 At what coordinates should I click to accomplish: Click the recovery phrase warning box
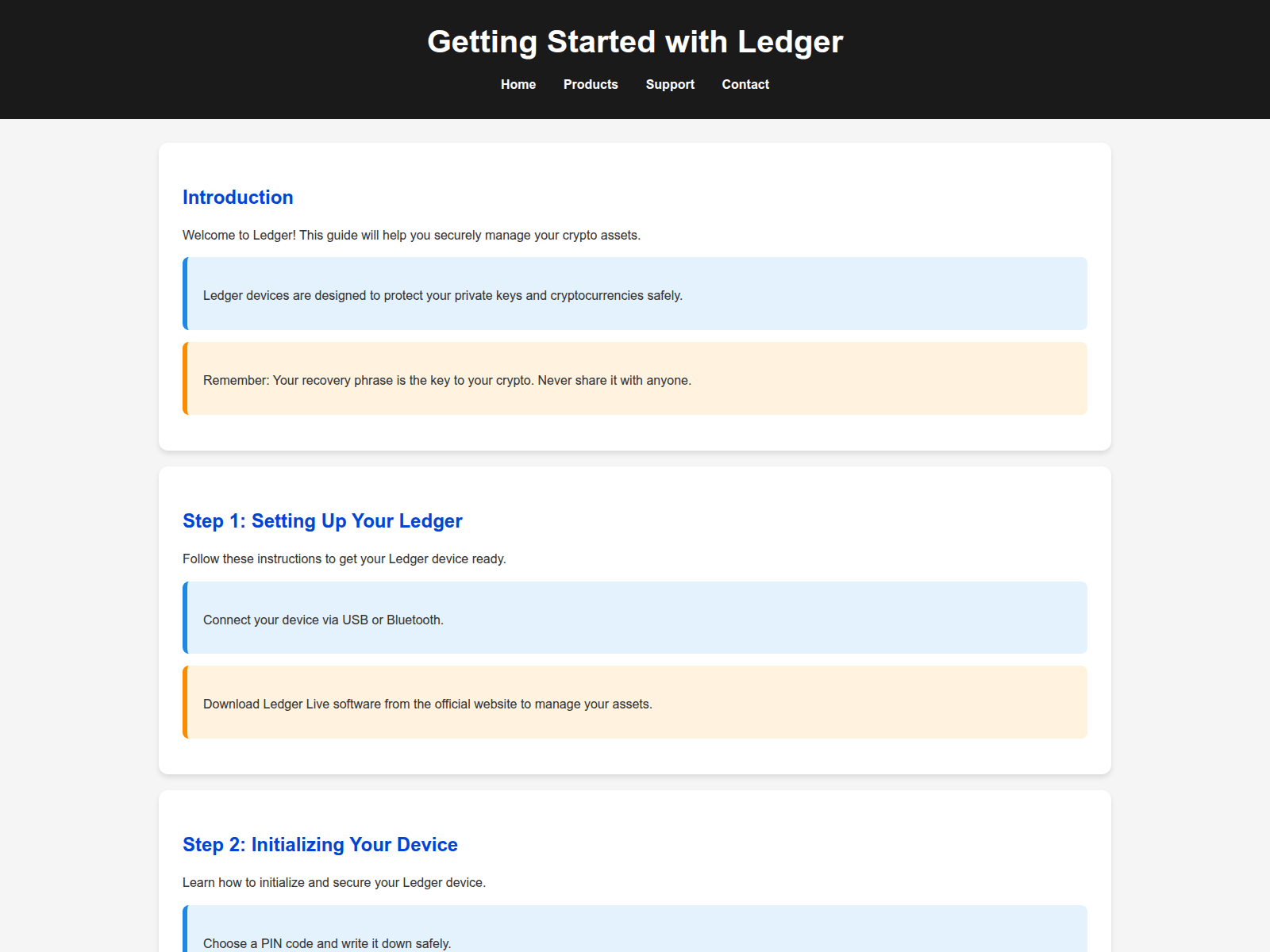[447, 381]
